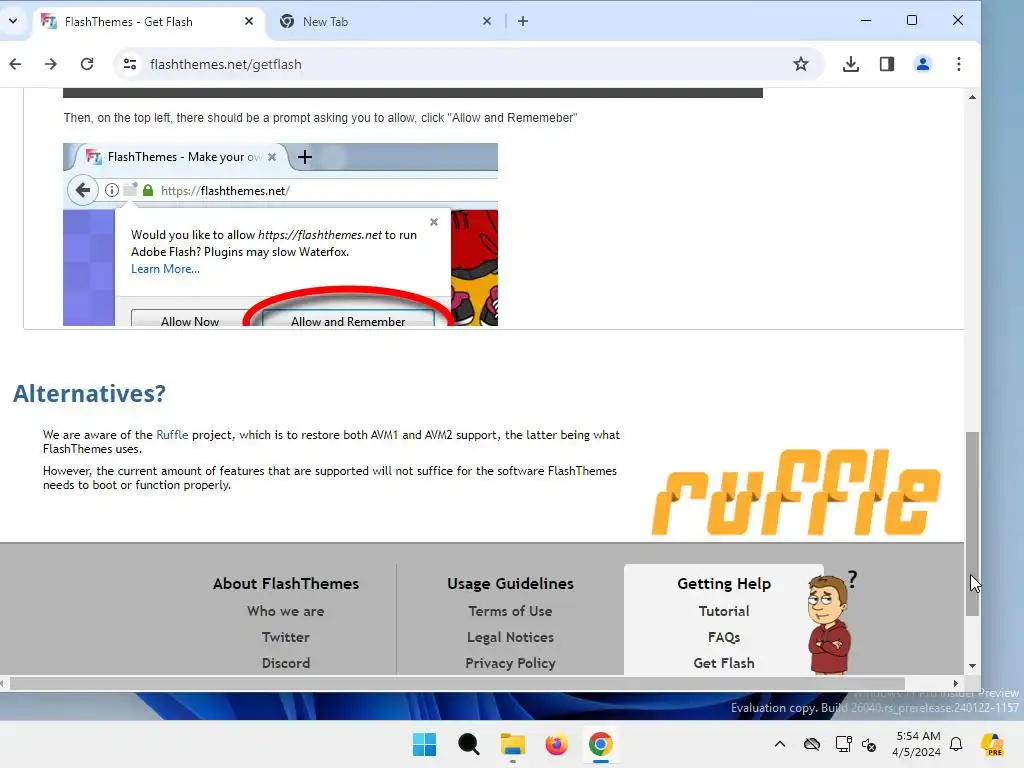This screenshot has width=1024, height=768.
Task: Click the browser Forward arrow
Action: click(51, 64)
